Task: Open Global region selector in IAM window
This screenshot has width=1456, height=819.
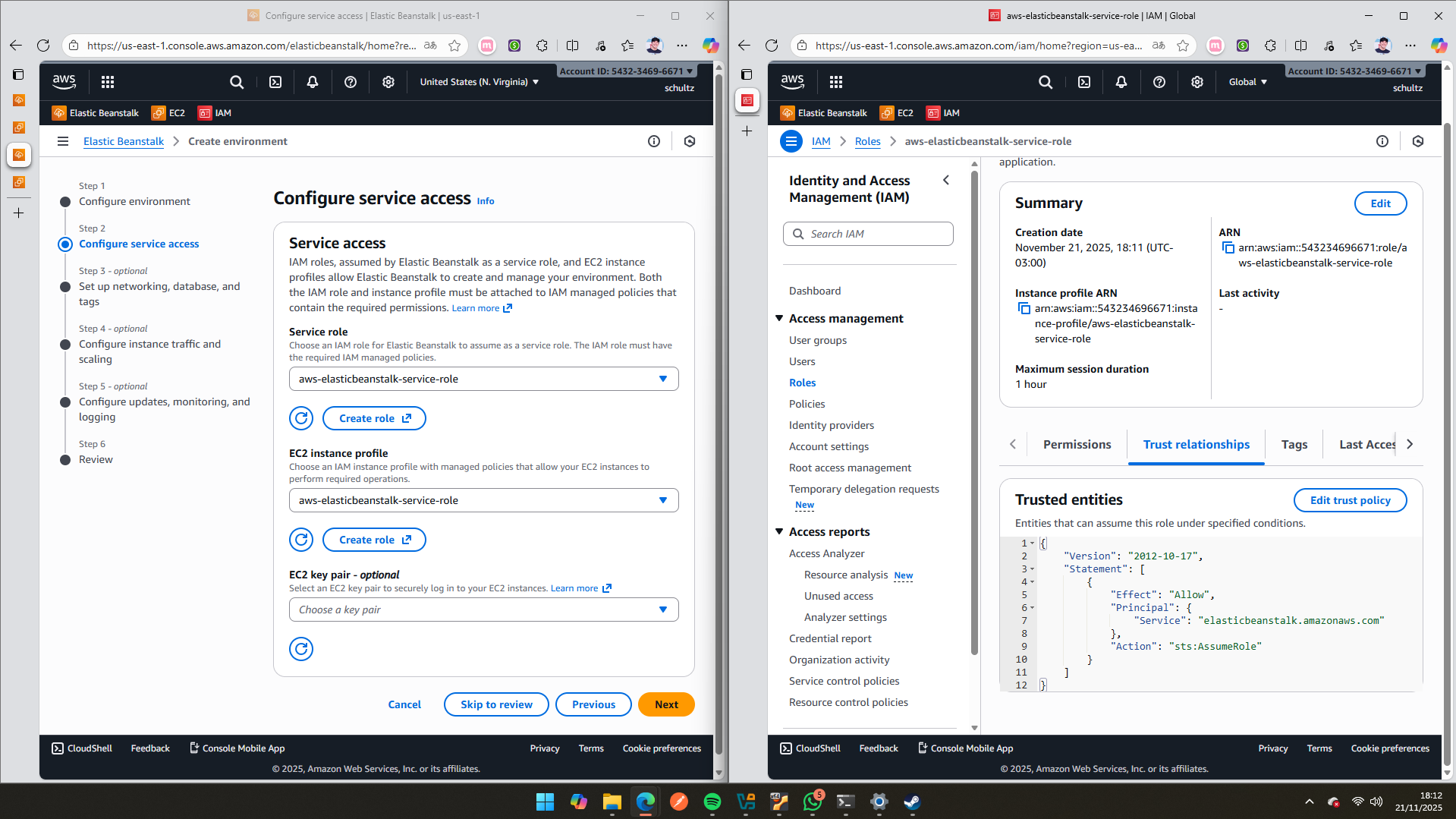Action: point(1248,82)
